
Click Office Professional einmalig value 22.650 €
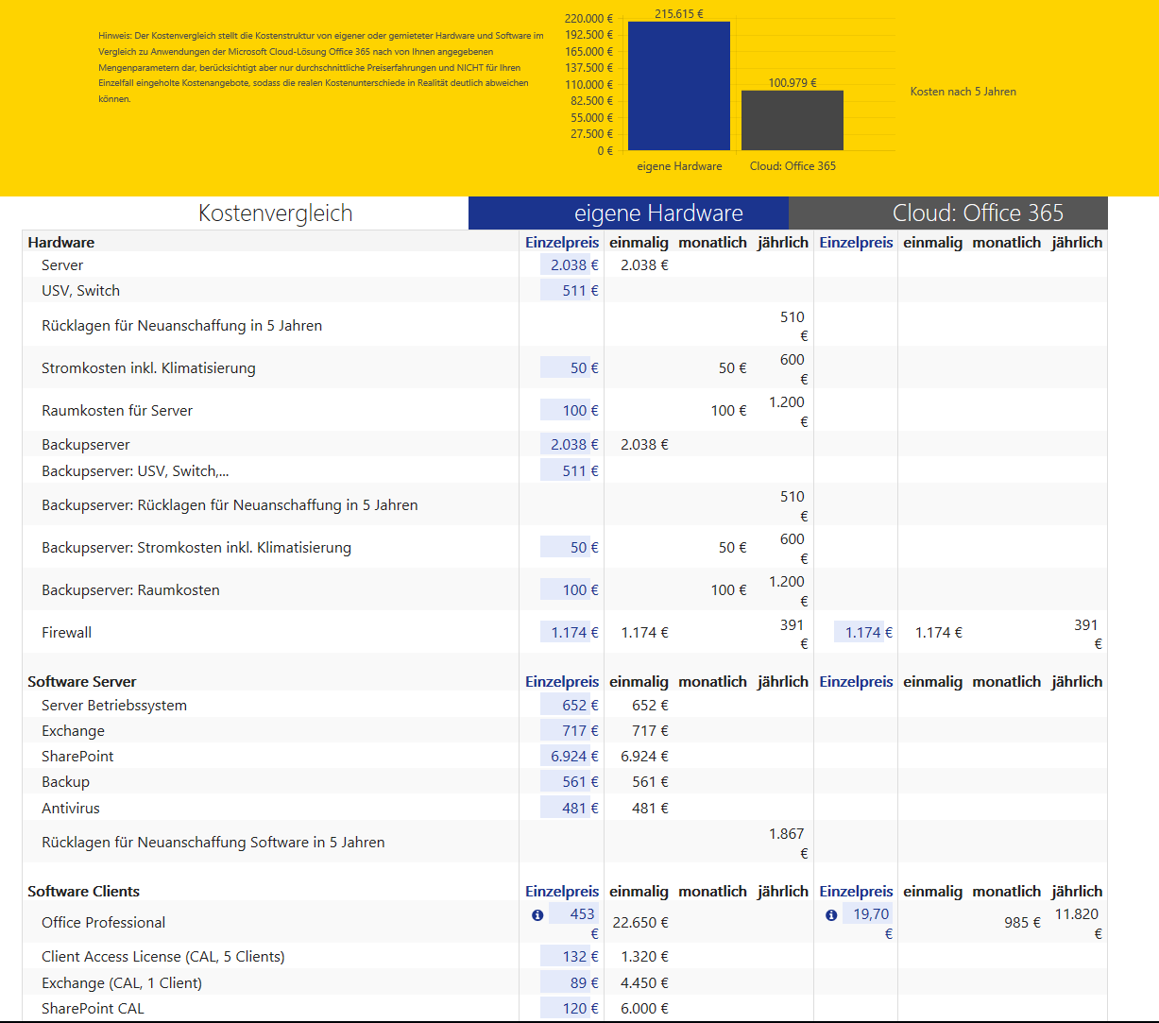coord(640,922)
